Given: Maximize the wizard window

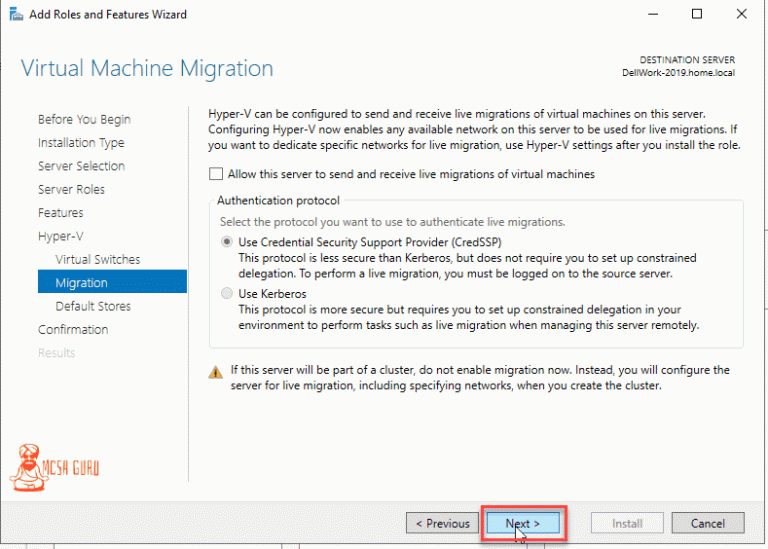Looking at the screenshot, I should 697,14.
